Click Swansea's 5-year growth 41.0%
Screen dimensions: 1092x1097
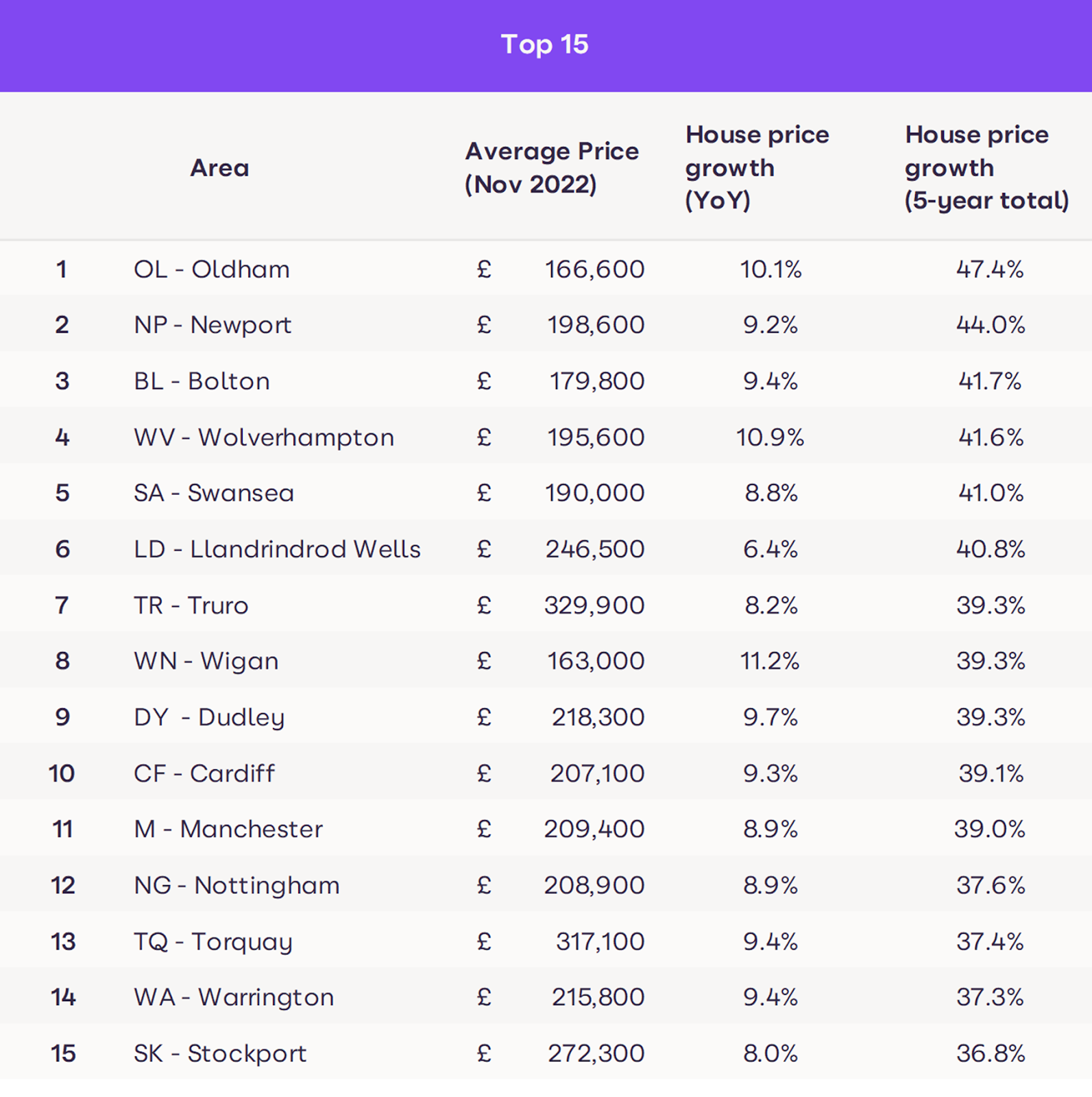click(x=991, y=493)
